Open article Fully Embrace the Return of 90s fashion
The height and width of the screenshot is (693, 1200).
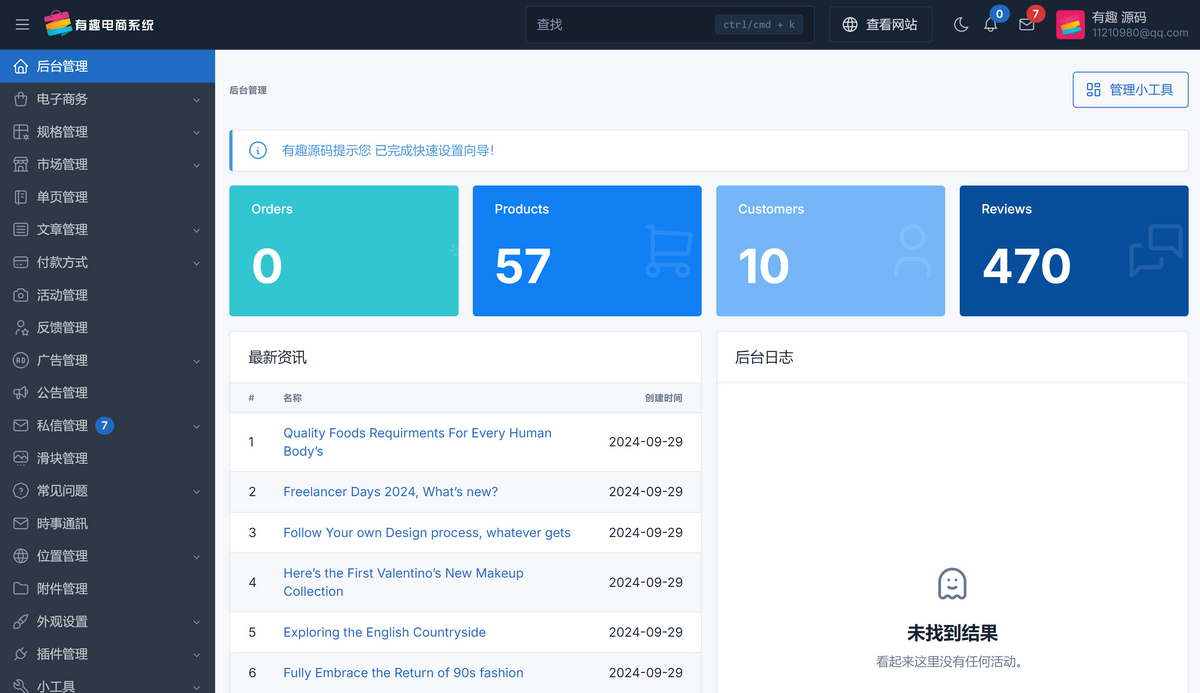403,673
